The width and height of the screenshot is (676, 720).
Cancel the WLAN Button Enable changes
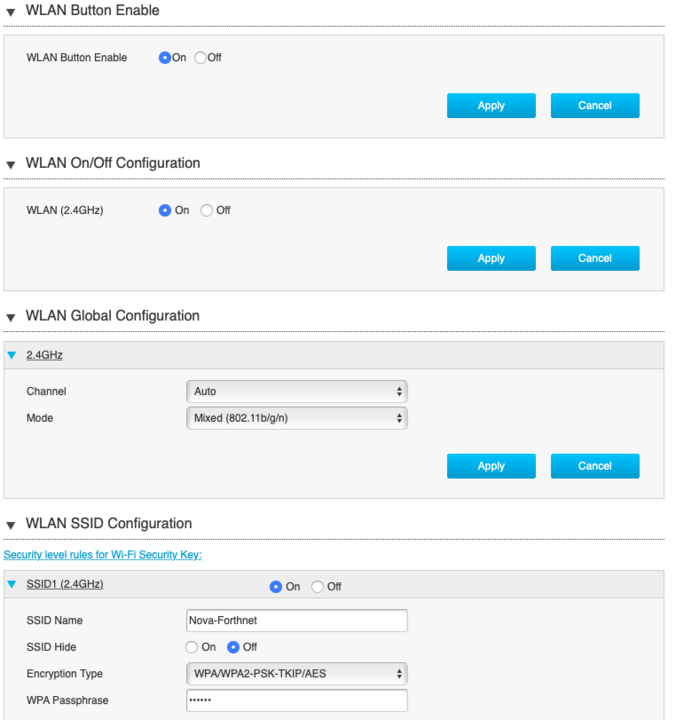click(x=595, y=106)
